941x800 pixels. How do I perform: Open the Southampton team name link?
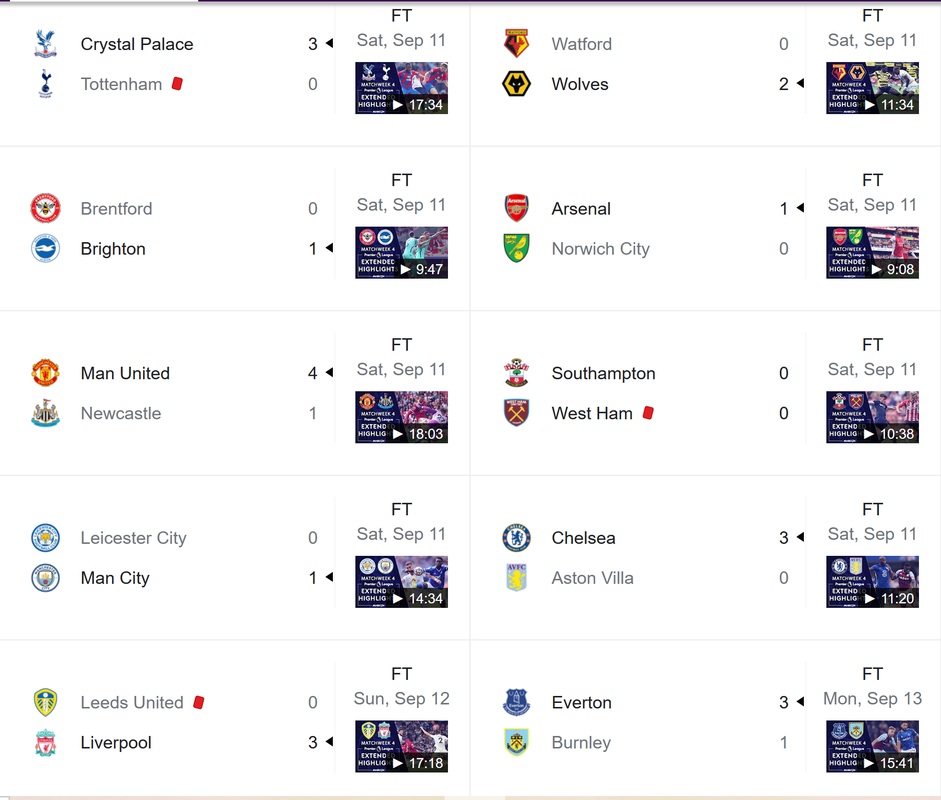603,373
